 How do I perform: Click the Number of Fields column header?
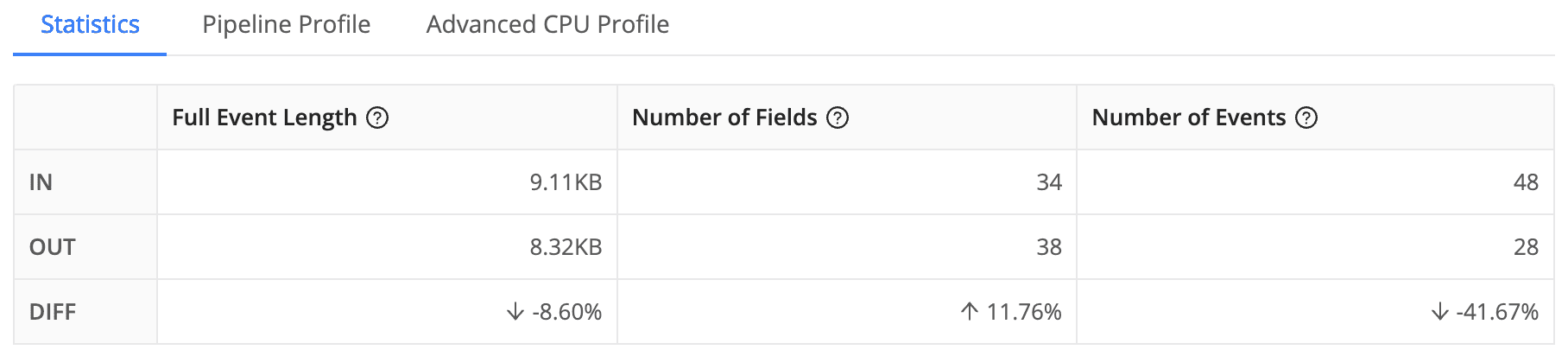click(724, 118)
